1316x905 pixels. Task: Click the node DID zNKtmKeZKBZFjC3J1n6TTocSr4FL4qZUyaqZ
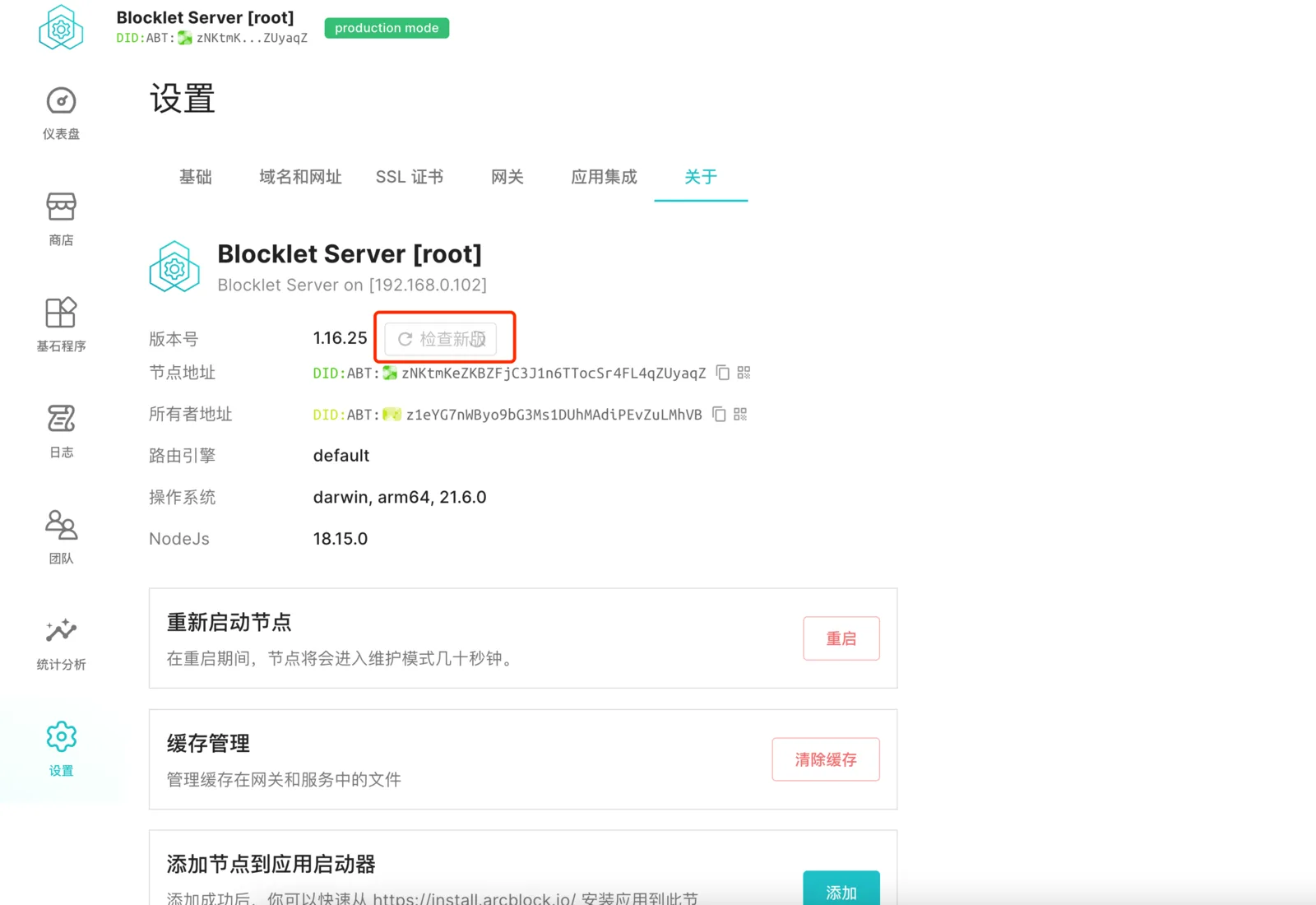[554, 374]
